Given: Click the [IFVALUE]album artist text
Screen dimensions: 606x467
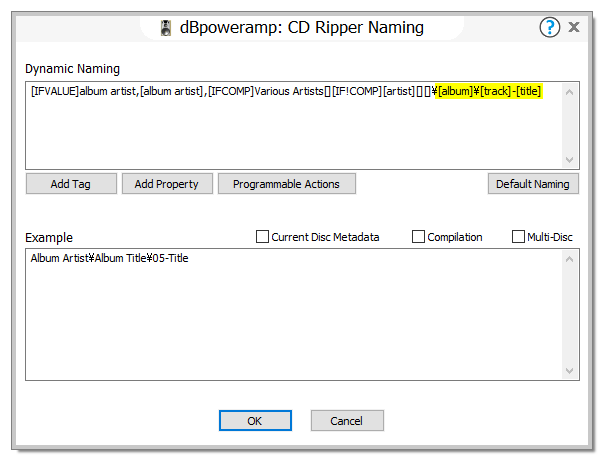Looking at the screenshot, I should [83, 91].
